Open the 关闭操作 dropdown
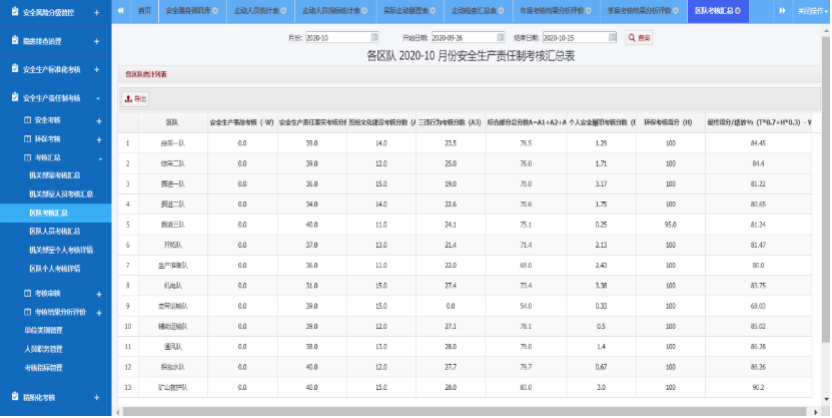This screenshot has height=418, width=832. pyautogui.click(x=812, y=11)
